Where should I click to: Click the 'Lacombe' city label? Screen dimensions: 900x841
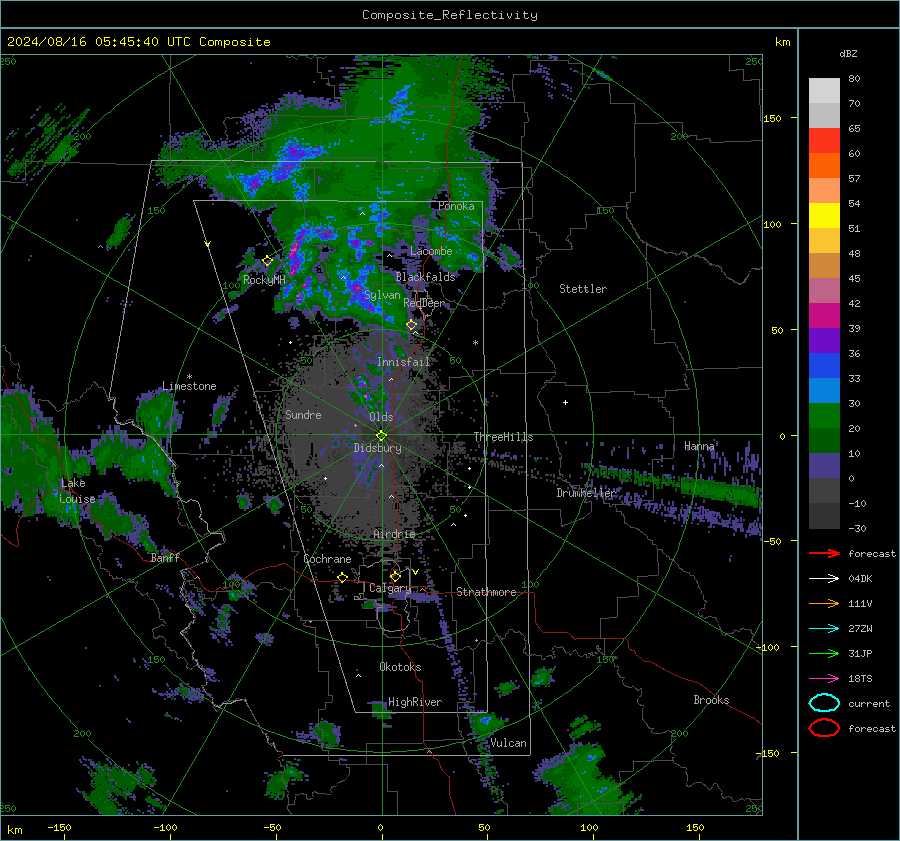point(431,251)
